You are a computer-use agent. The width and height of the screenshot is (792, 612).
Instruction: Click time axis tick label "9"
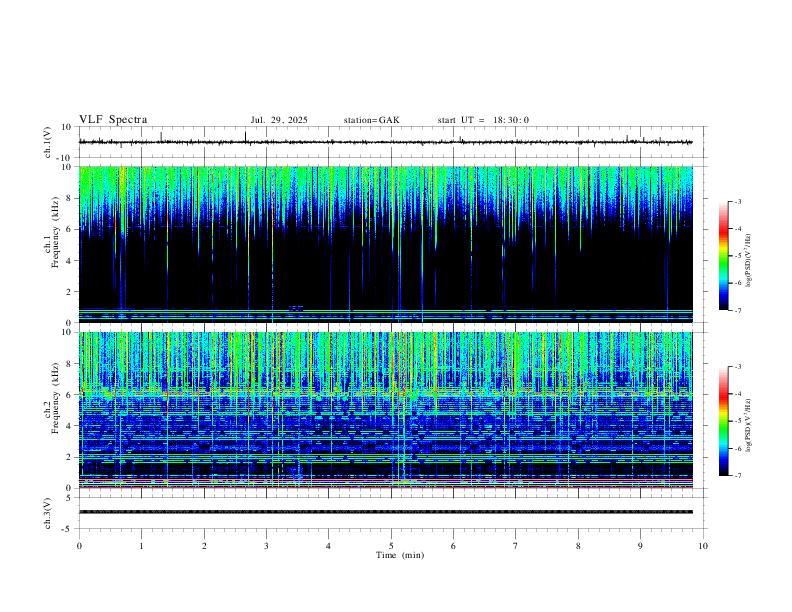pos(640,546)
